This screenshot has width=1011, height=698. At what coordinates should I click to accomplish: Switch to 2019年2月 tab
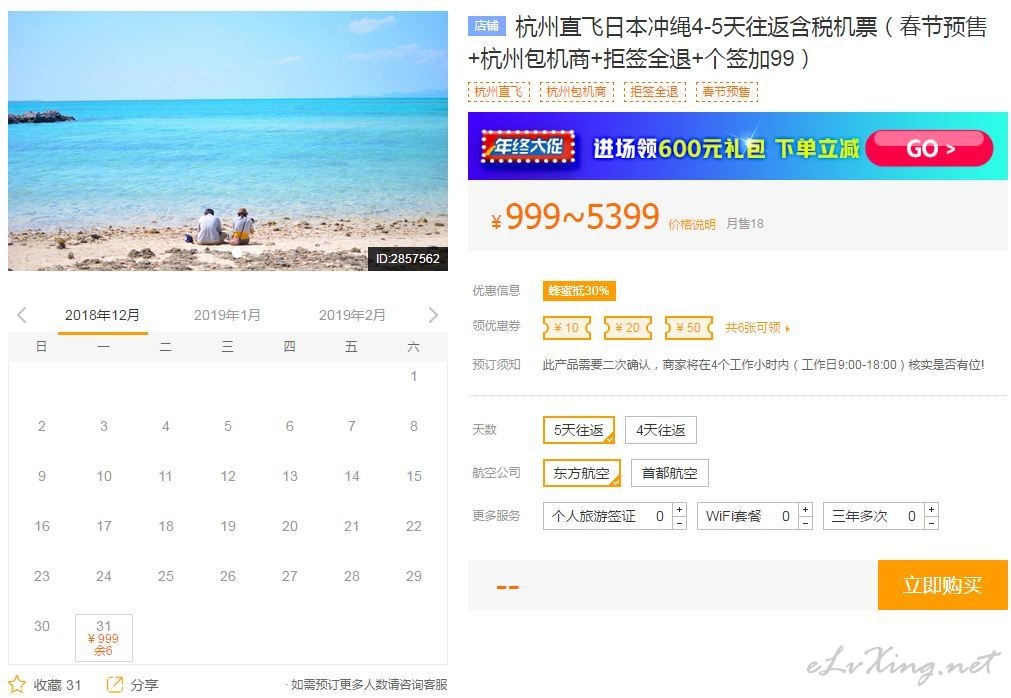(352, 315)
